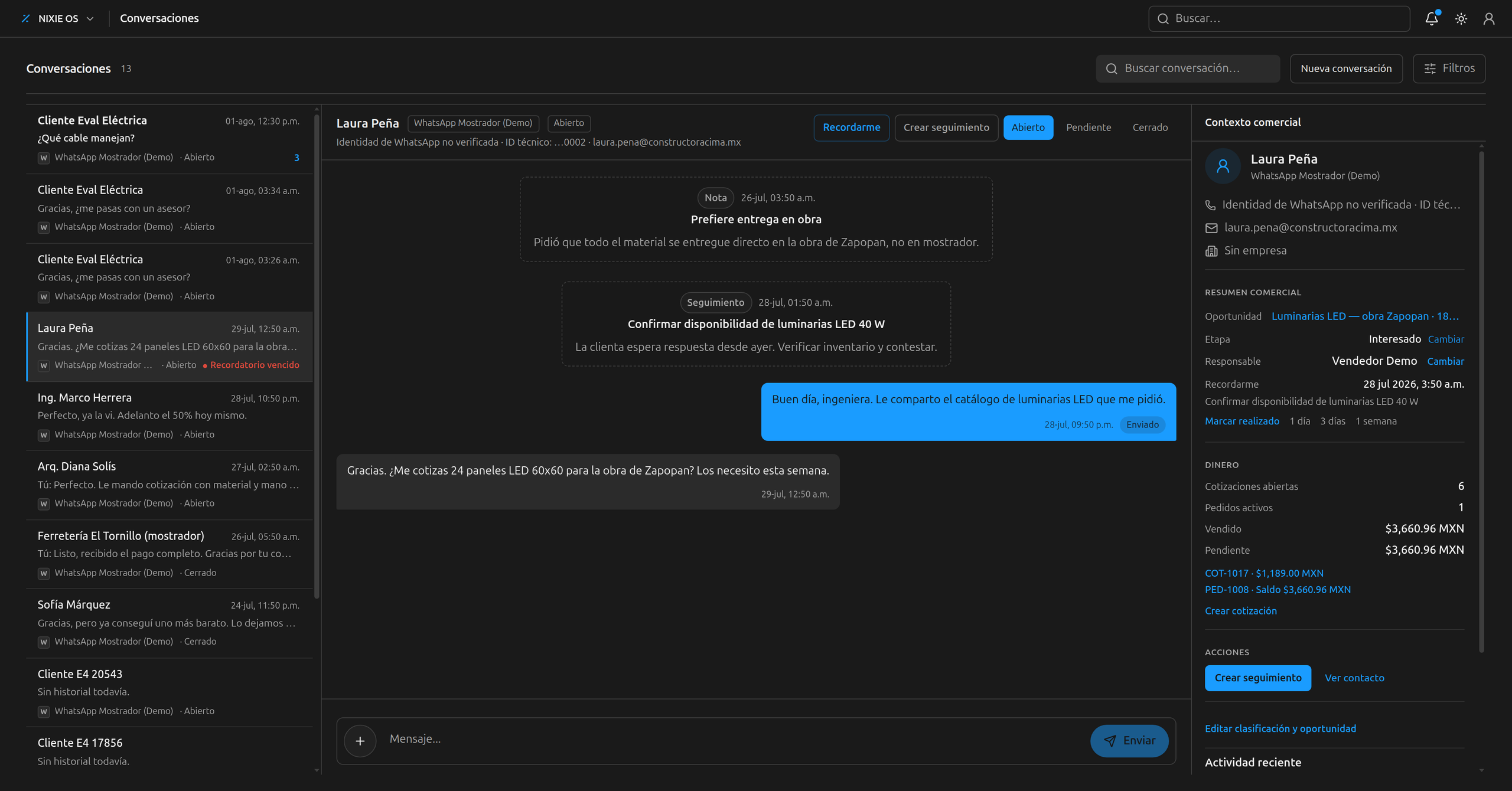Open the Luminarias LED opportunity link
The image size is (1512, 791).
click(1365, 316)
